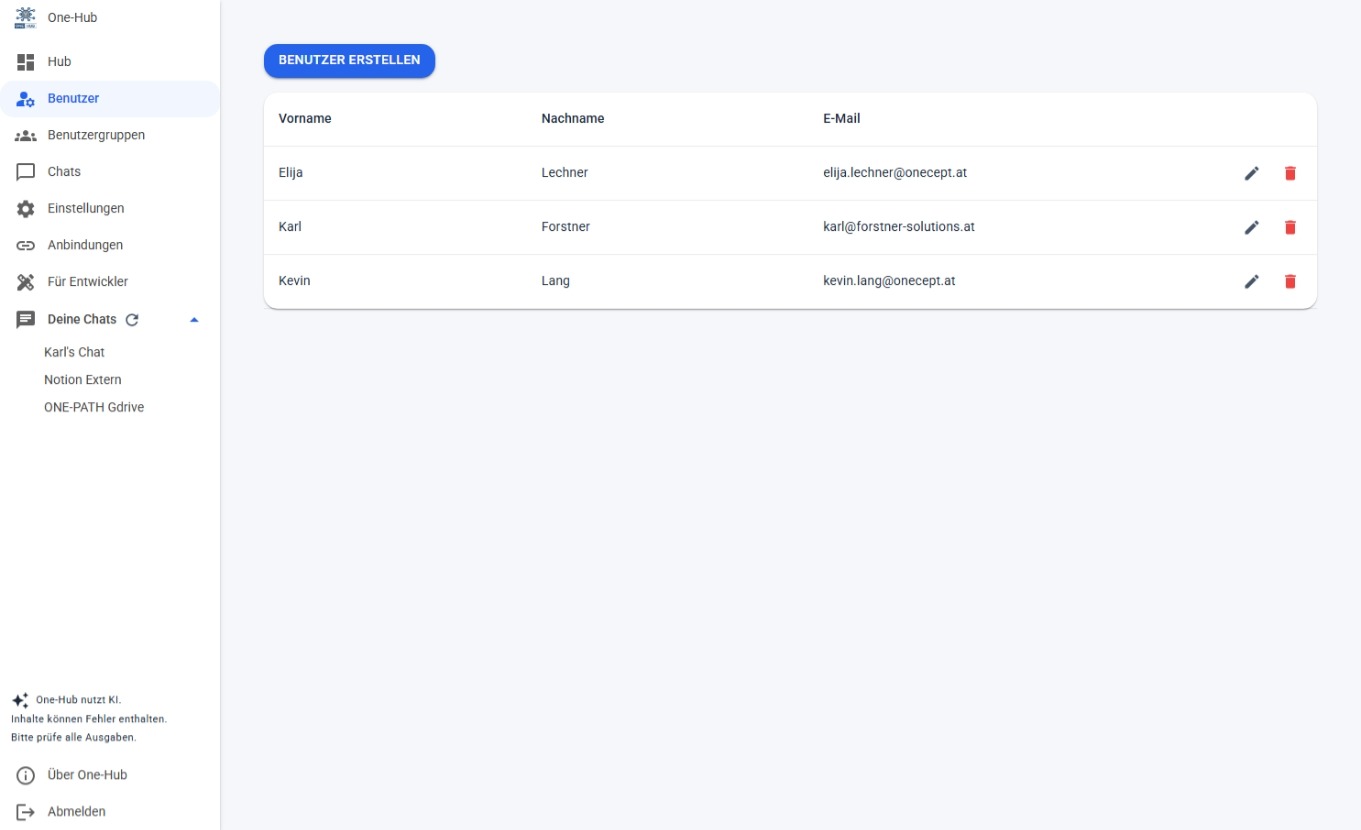Open Anbindungen from the sidebar
The height and width of the screenshot is (830, 1361).
(x=85, y=245)
